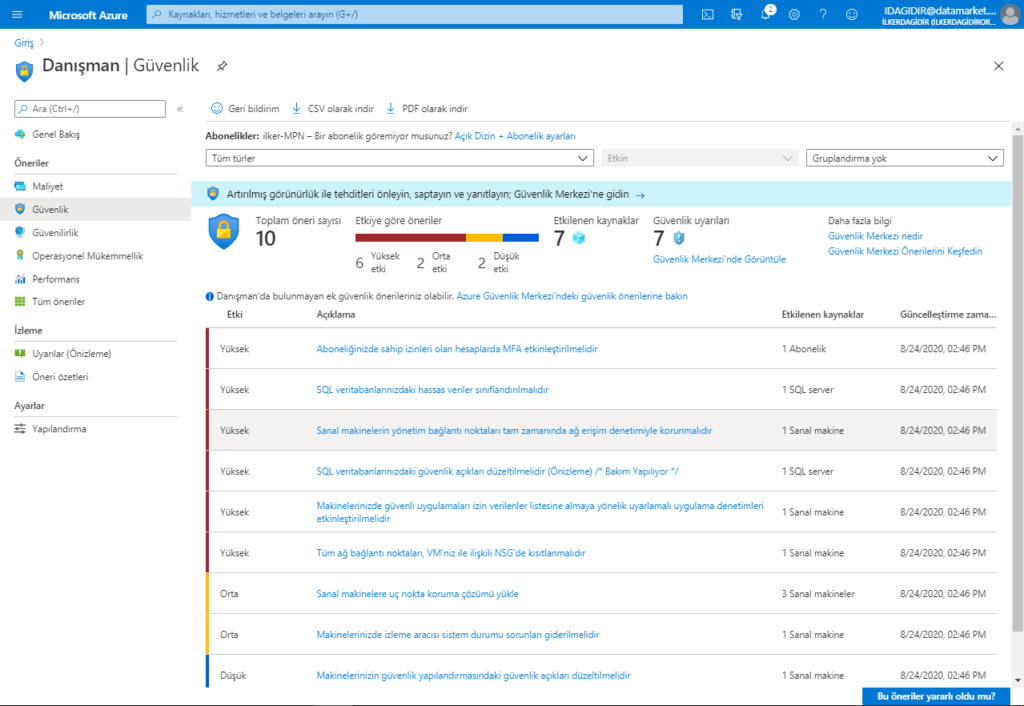Click the Öneri özetleri document icon
1024x706 pixels.
tap(20, 377)
